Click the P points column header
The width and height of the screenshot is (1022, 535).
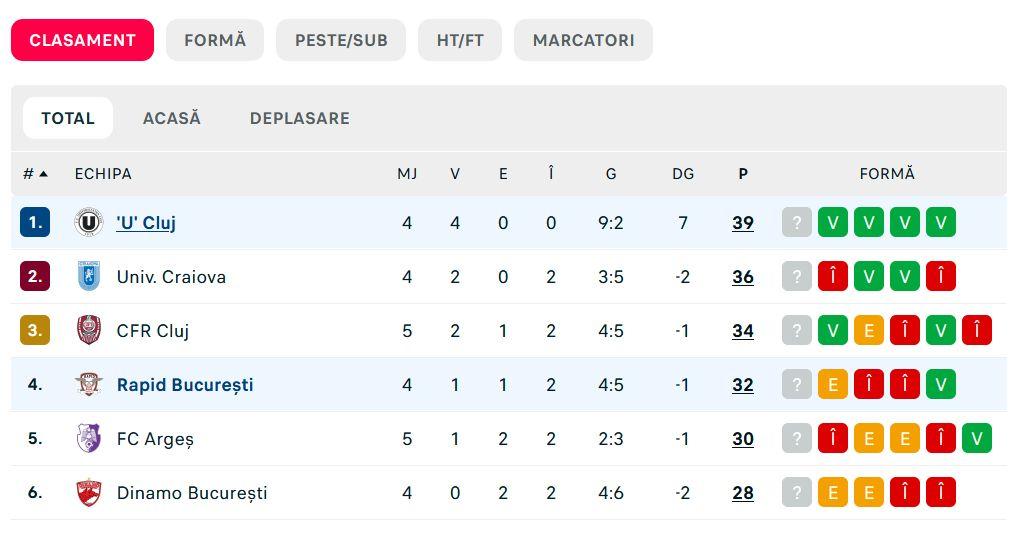click(x=743, y=173)
